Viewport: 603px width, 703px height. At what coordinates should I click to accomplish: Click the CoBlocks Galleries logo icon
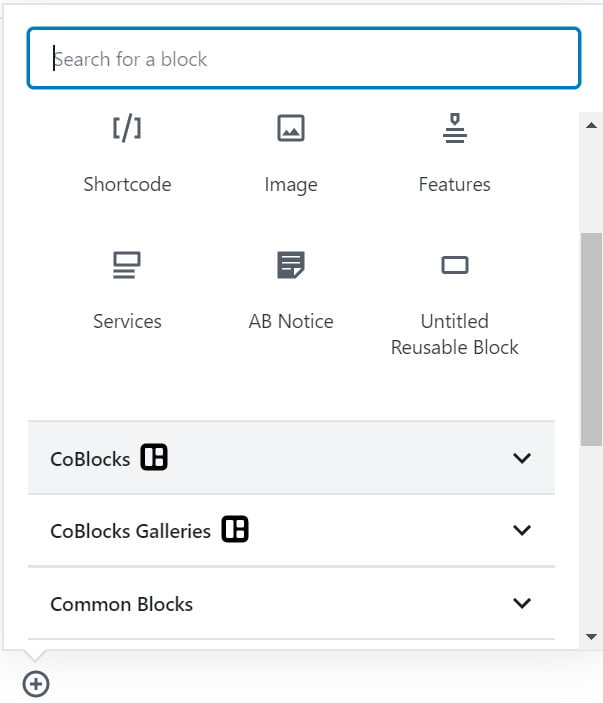coord(235,529)
